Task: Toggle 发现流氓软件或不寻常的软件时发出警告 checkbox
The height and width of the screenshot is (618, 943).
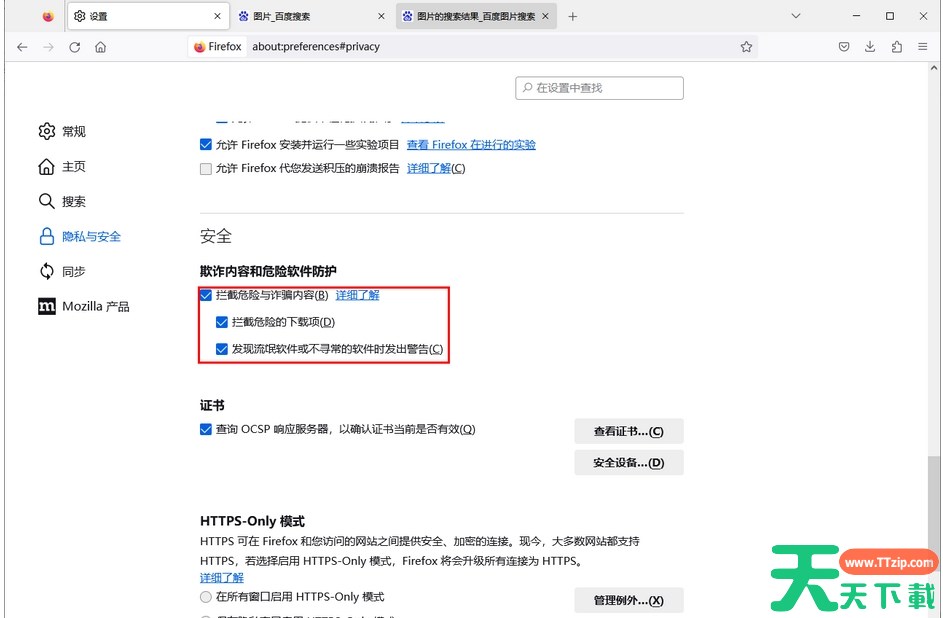Action: [222, 349]
